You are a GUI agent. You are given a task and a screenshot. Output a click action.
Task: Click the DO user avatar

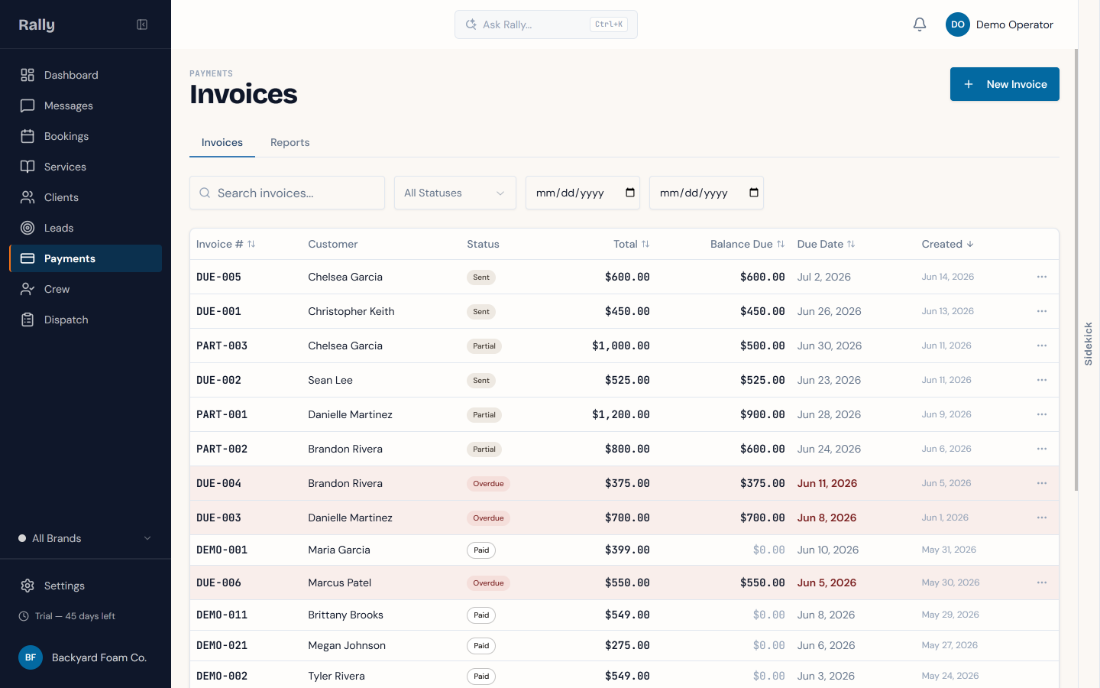(x=957, y=25)
